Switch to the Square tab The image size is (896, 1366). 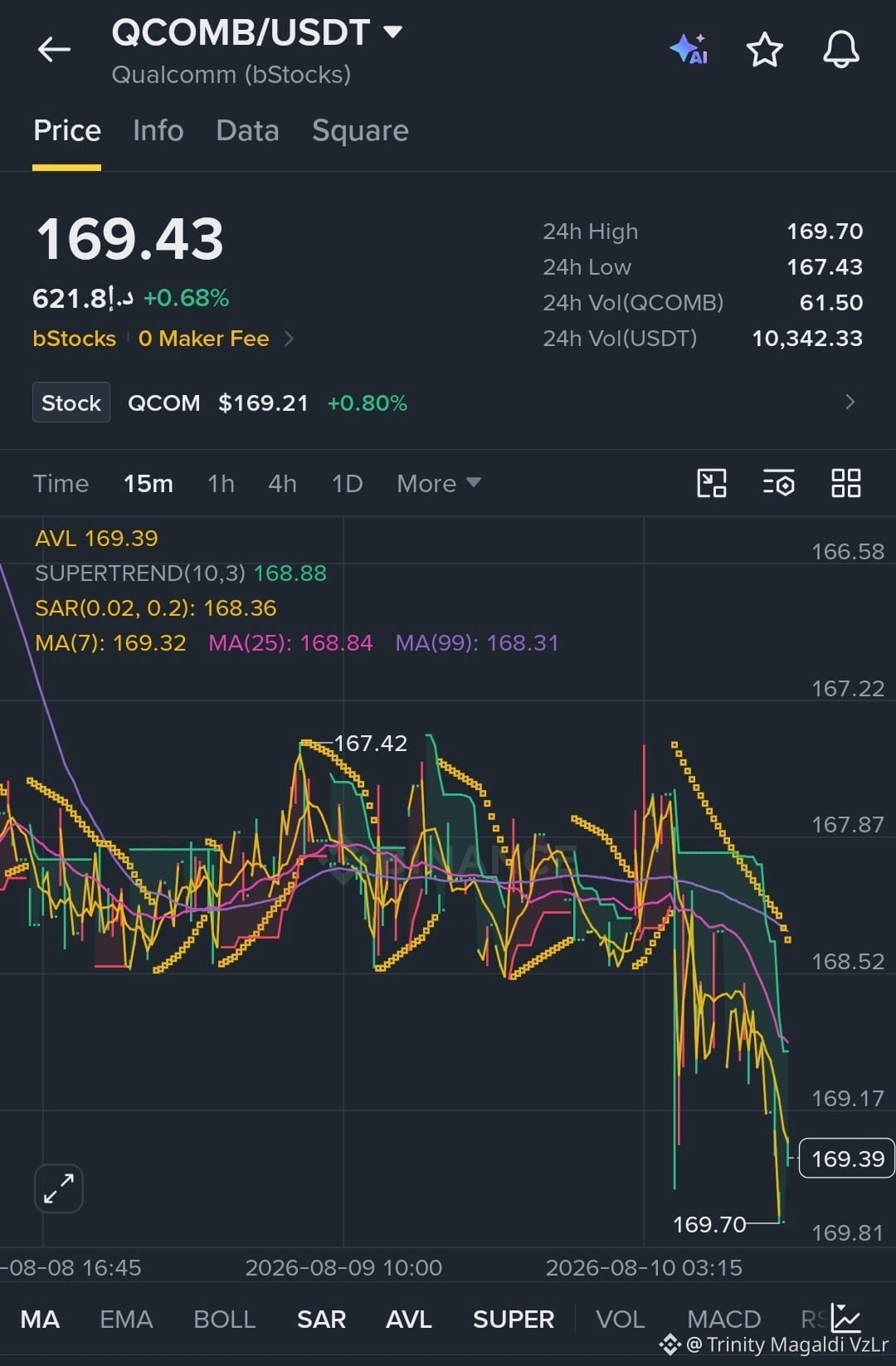pyautogui.click(x=360, y=131)
